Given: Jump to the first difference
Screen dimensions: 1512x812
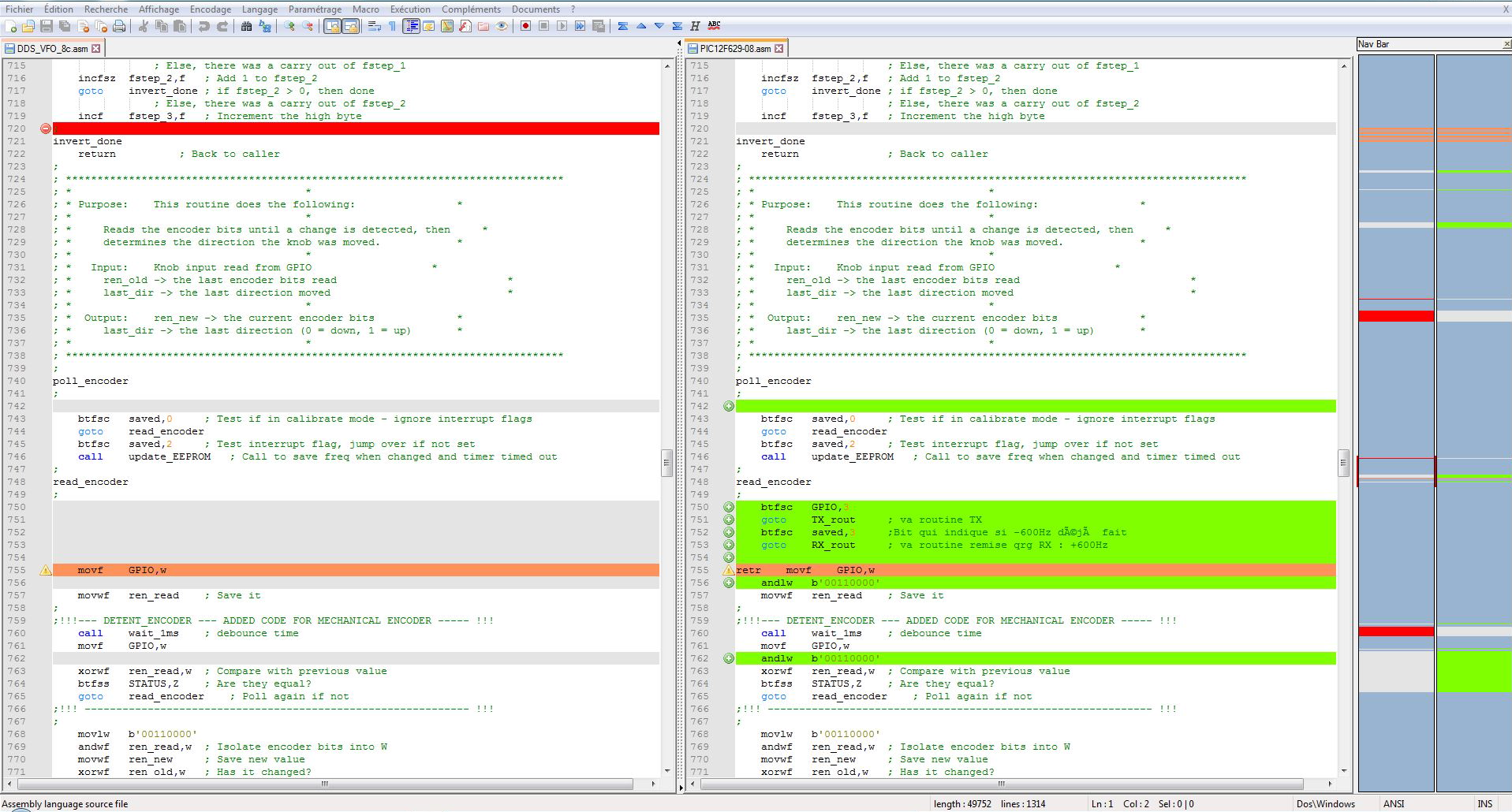Looking at the screenshot, I should 622,26.
